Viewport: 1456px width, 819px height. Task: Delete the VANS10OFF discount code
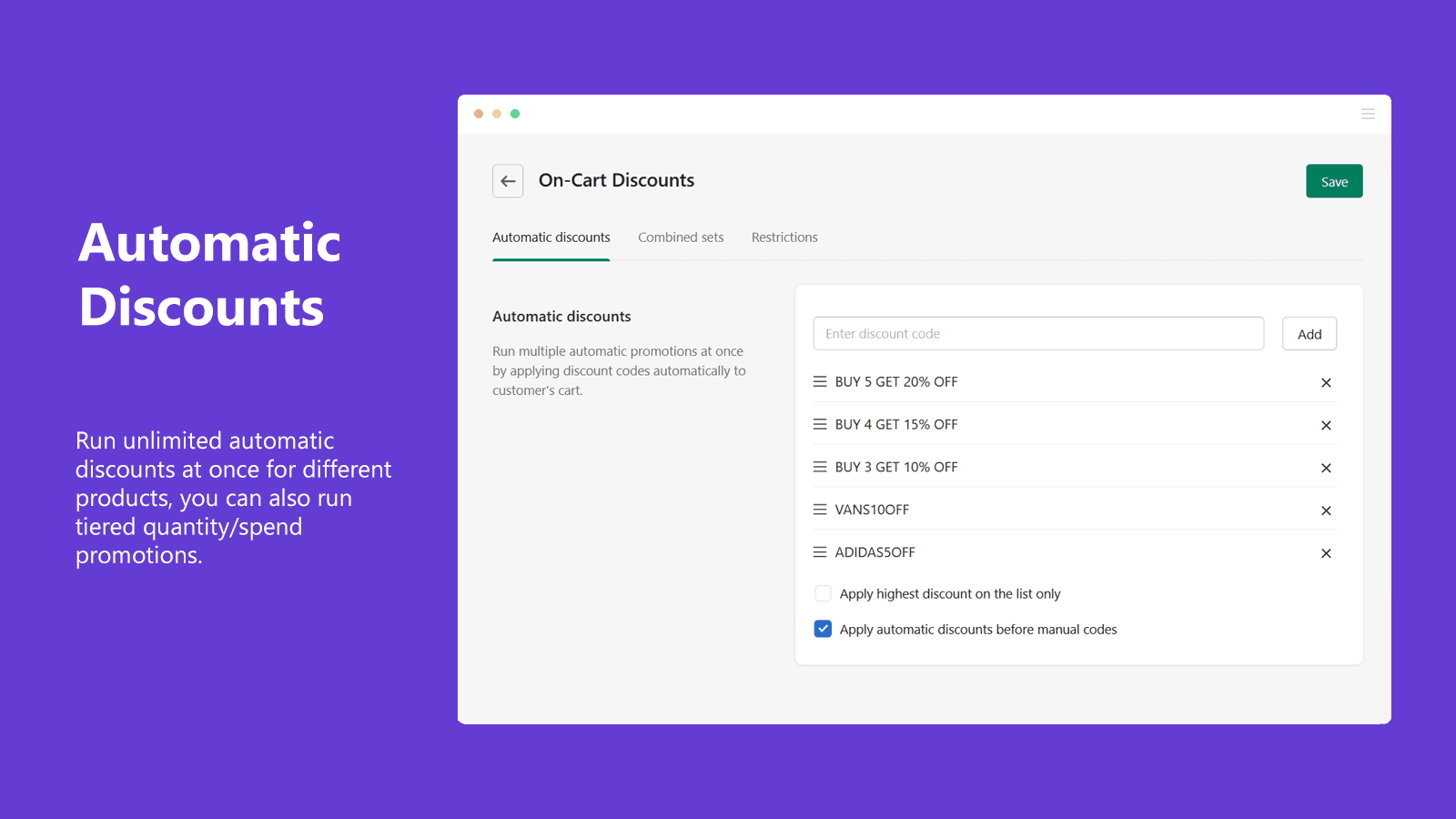(1326, 510)
